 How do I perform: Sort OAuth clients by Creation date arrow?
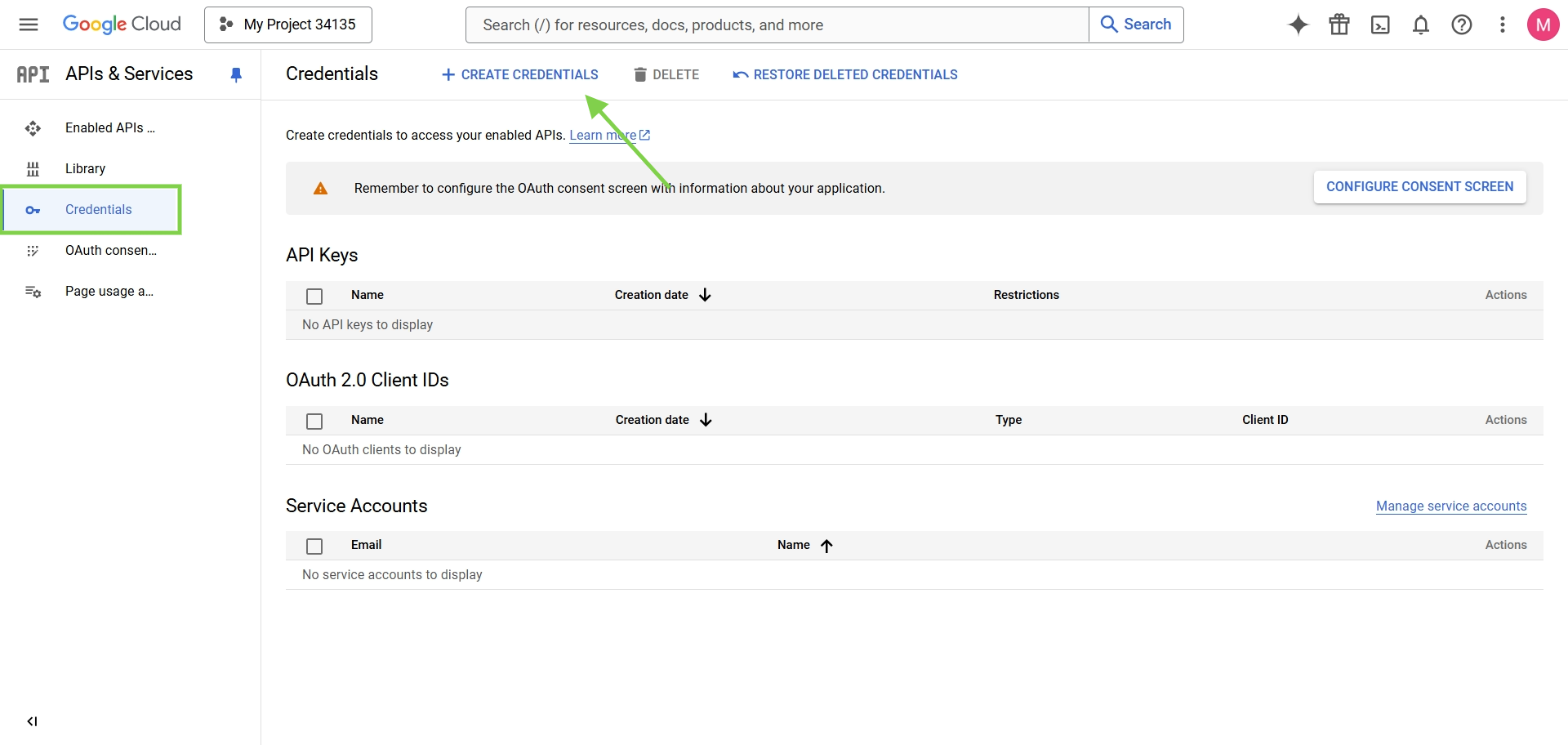706,420
